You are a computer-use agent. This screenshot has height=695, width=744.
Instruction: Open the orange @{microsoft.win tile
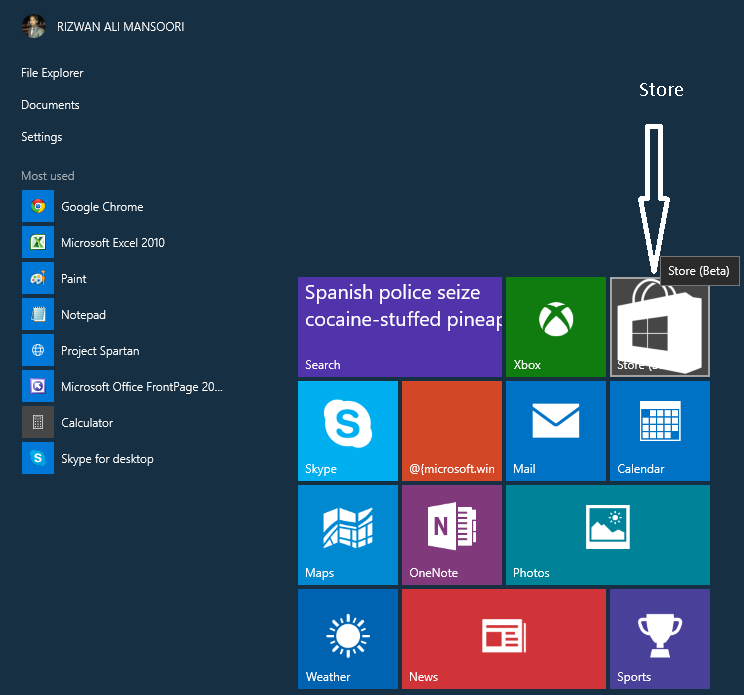[x=452, y=431]
